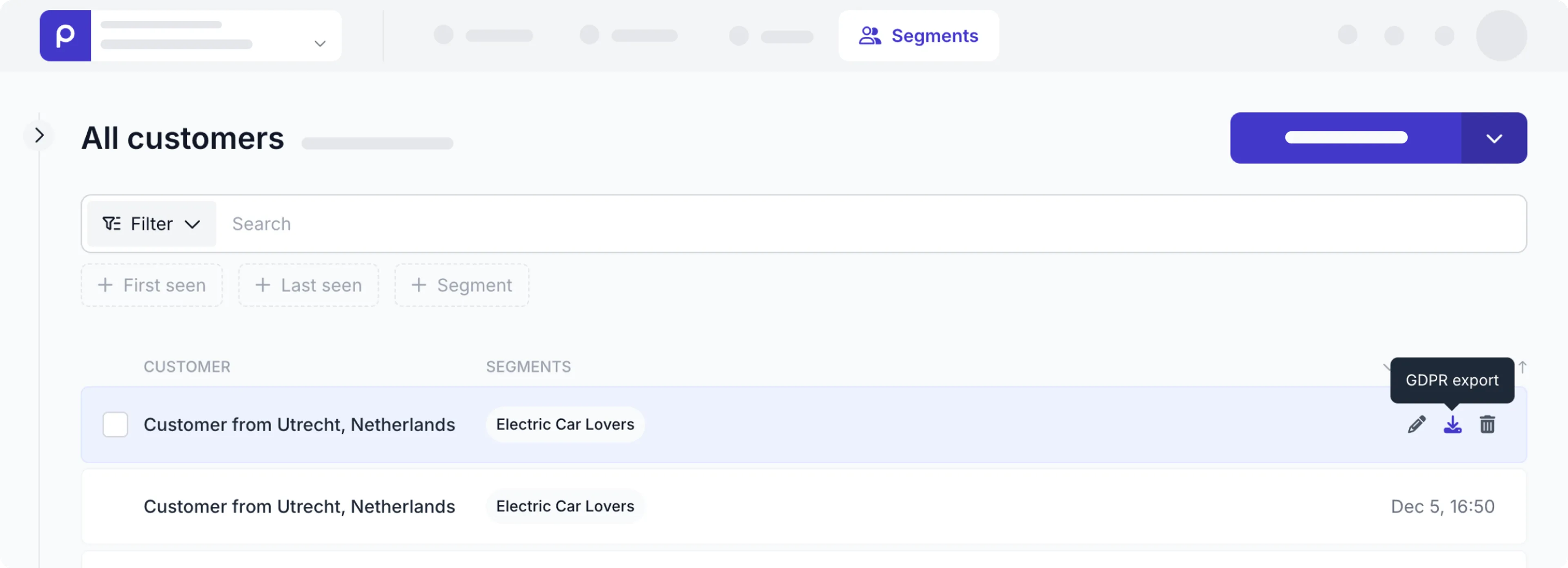
Task: Tick the first customer row checkbox
Action: point(115,424)
